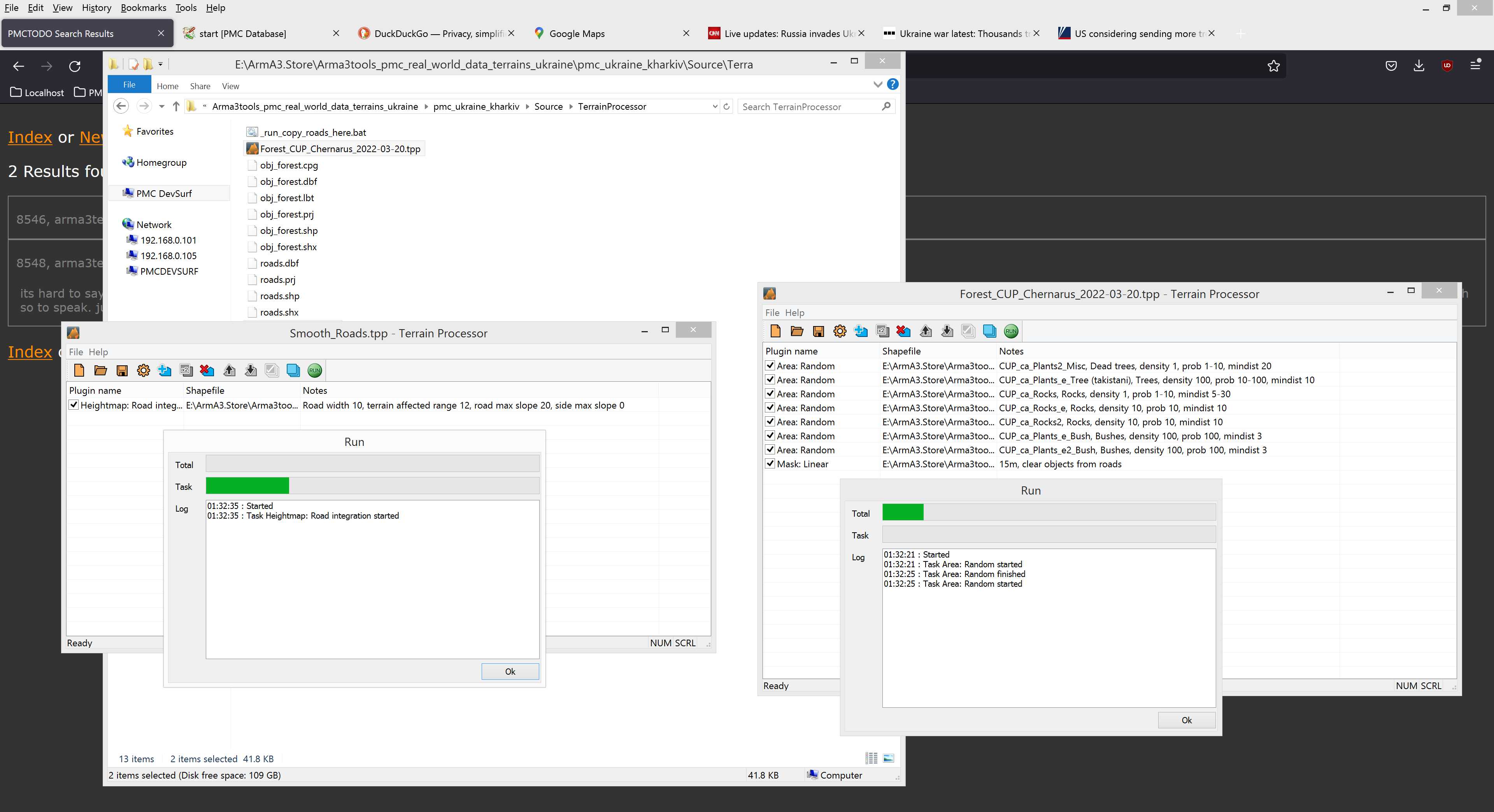Expand the Explorer ribbon chevron
Screen dimensions: 1494x812
click(877, 85)
